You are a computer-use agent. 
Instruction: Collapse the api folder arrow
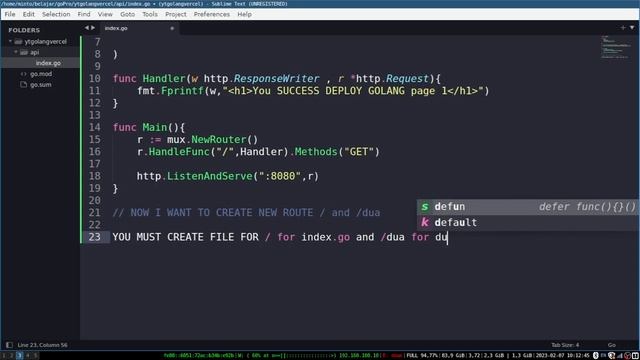(x=16, y=52)
